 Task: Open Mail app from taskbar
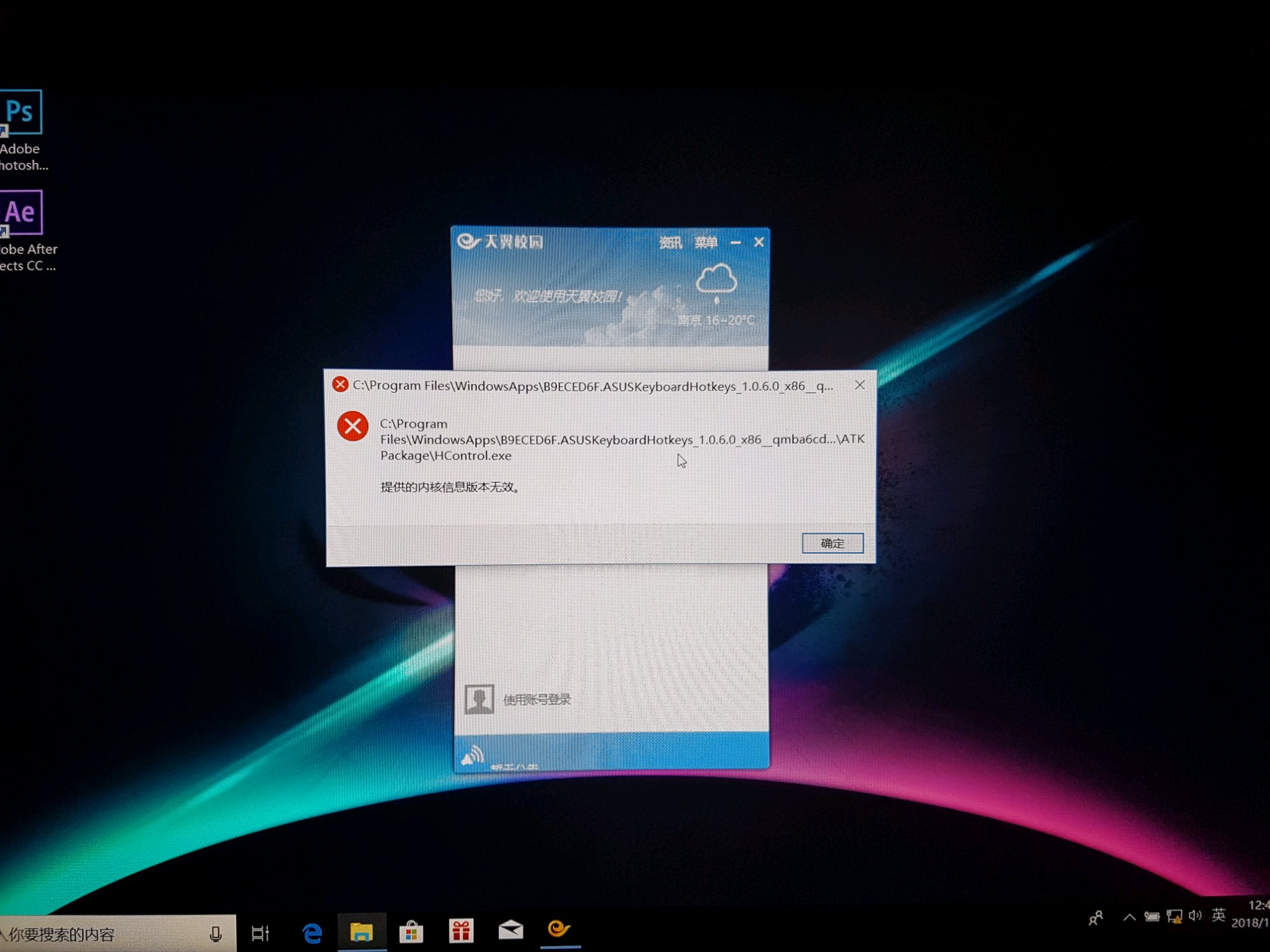(x=511, y=930)
